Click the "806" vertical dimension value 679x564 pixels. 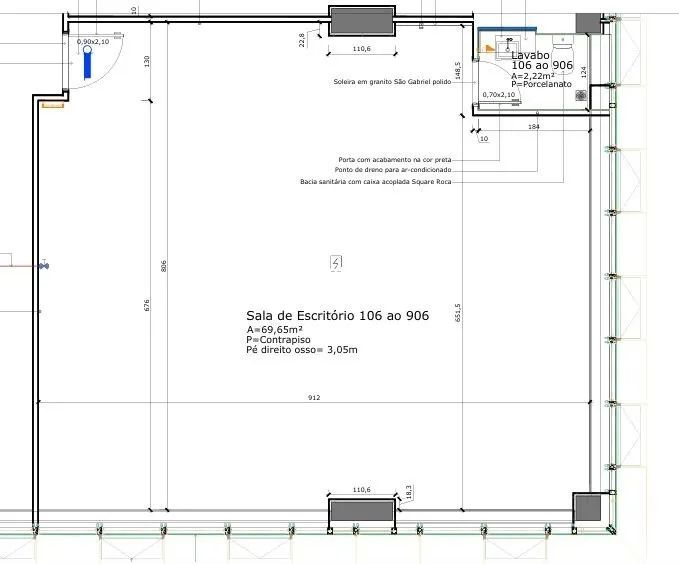tap(164, 266)
